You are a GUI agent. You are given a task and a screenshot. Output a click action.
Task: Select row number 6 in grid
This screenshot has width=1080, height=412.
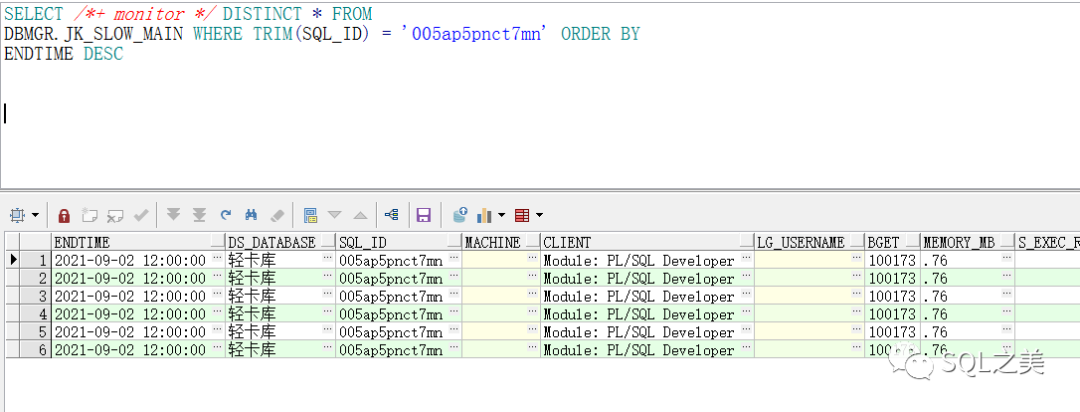(35, 350)
